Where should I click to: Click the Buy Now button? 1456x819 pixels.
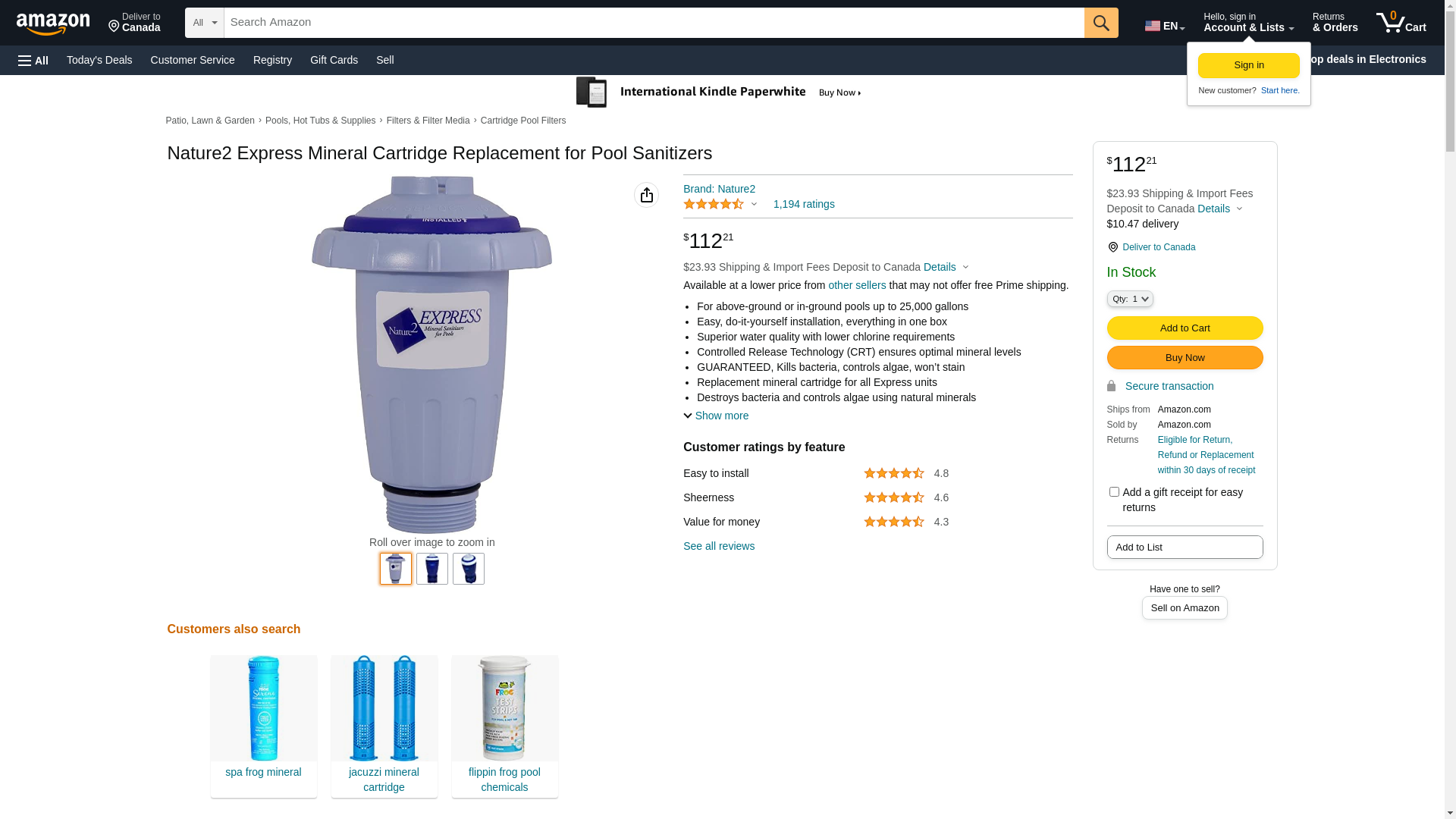1185,358
